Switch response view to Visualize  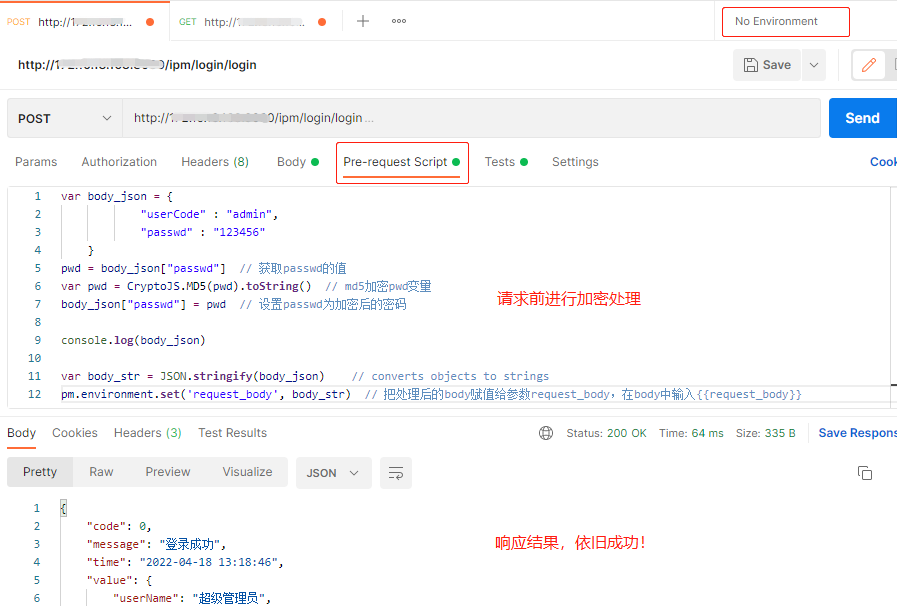coord(247,472)
